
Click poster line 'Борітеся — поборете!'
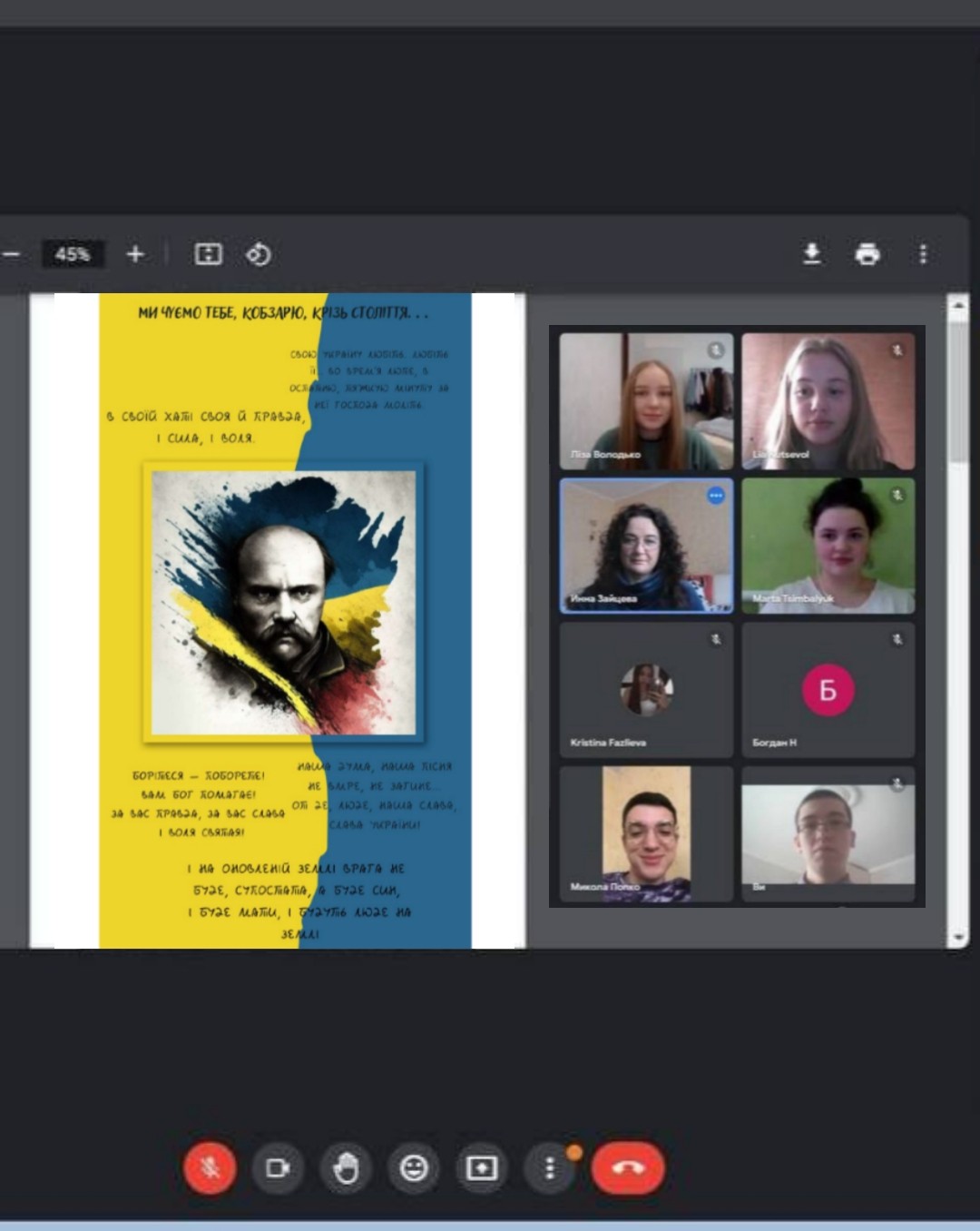click(x=199, y=775)
